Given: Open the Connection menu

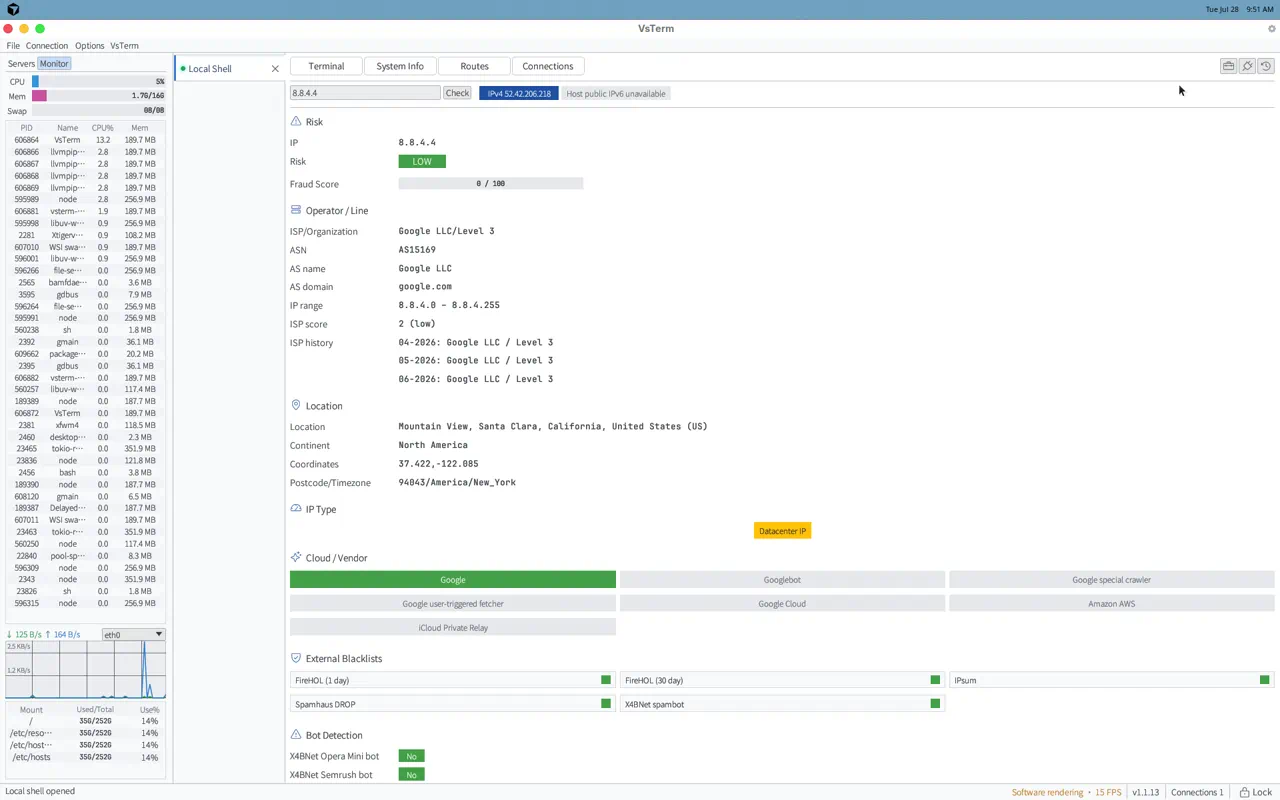Looking at the screenshot, I should point(47,46).
